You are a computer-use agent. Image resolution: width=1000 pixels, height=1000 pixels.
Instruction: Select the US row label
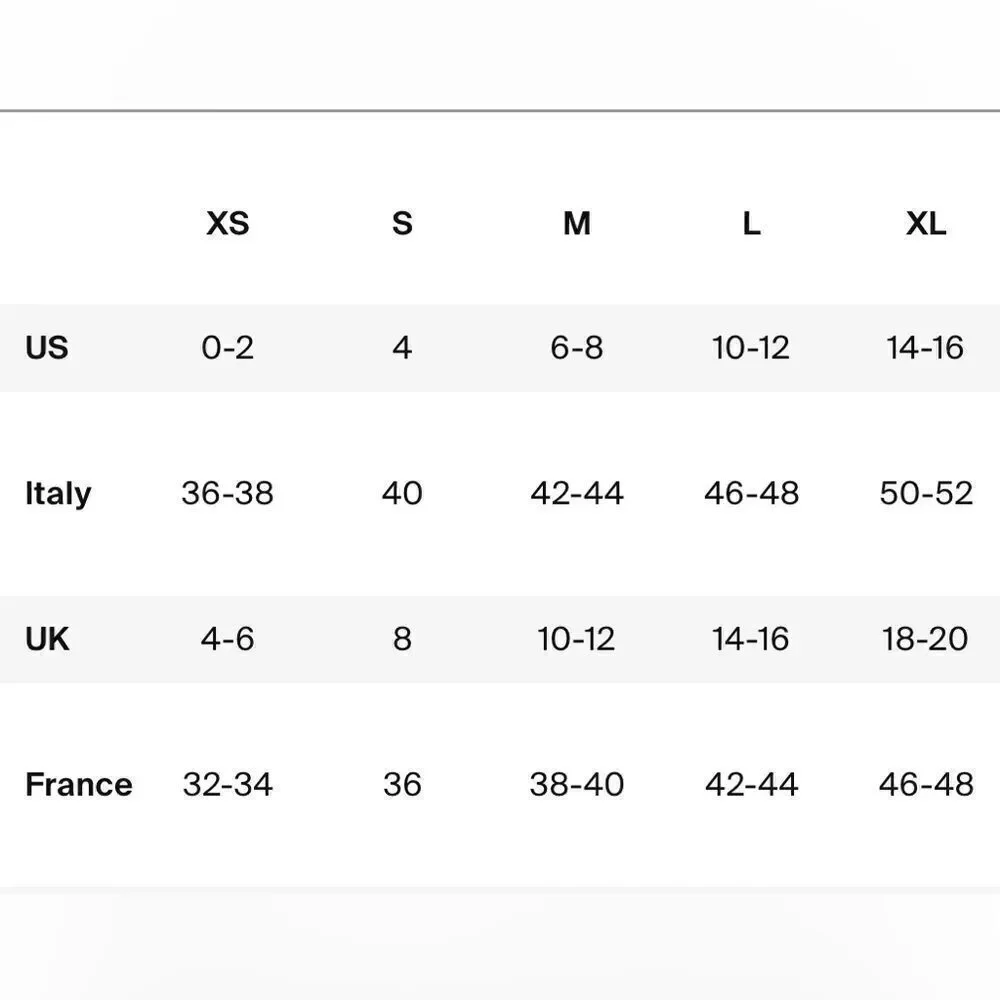(x=47, y=348)
